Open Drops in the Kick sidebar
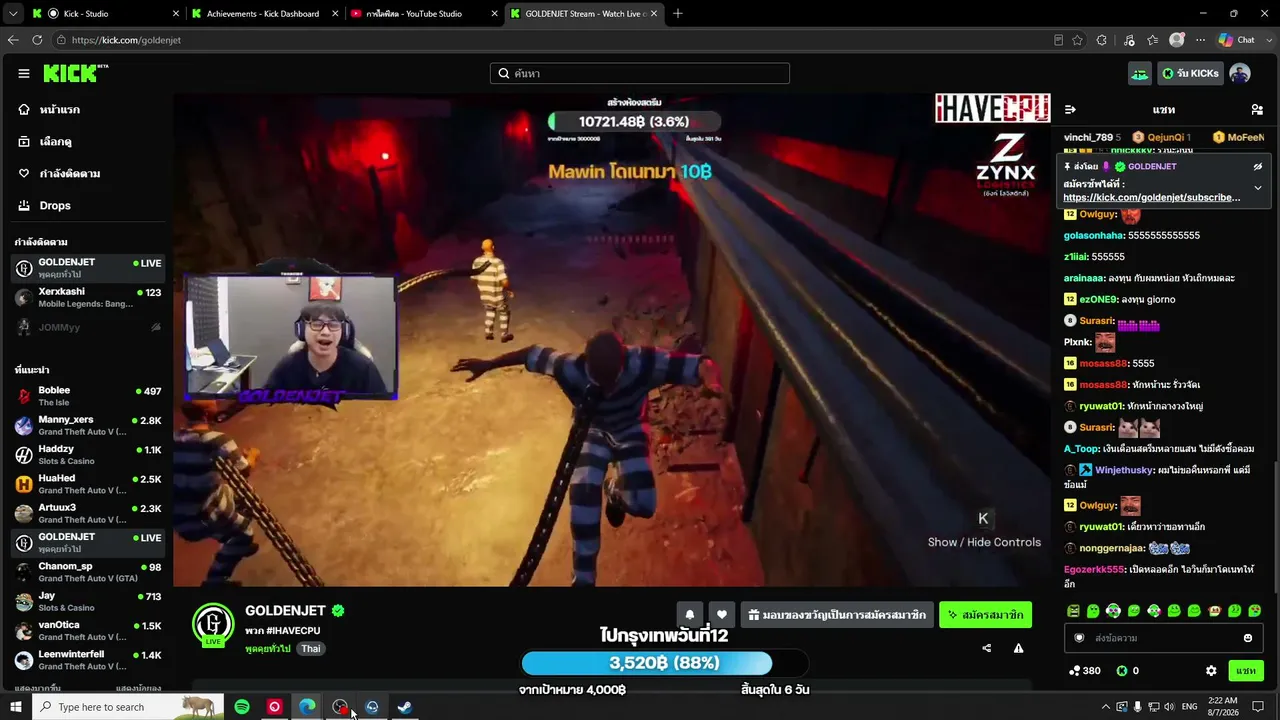 pyautogui.click(x=88, y=205)
